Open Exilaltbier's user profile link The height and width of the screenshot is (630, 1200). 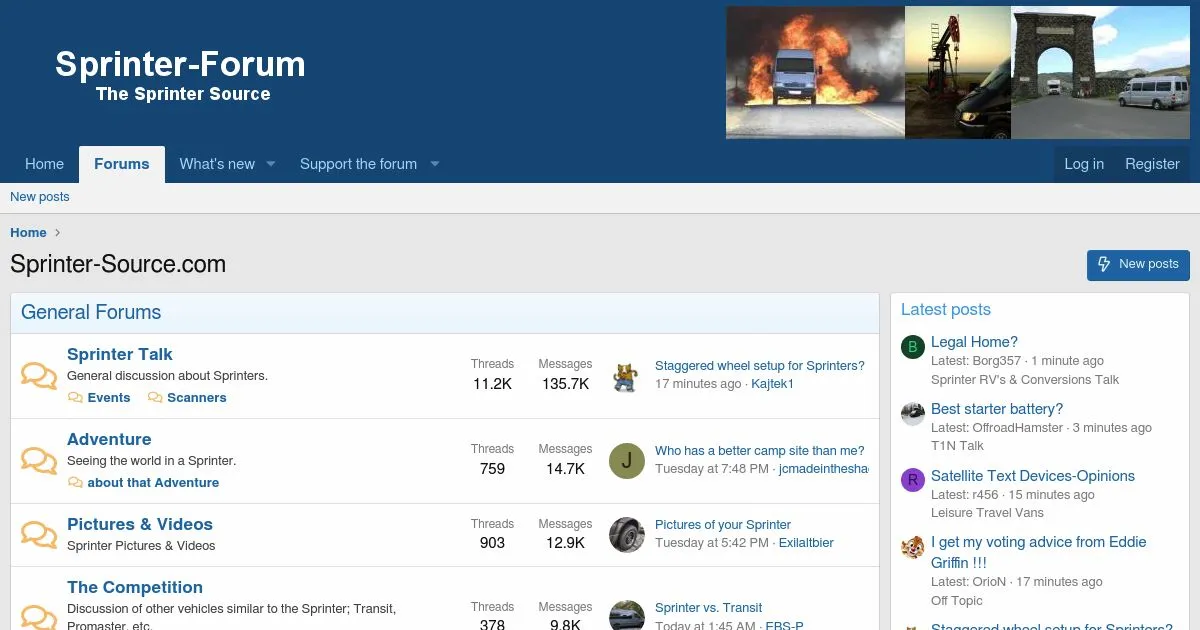tap(806, 543)
